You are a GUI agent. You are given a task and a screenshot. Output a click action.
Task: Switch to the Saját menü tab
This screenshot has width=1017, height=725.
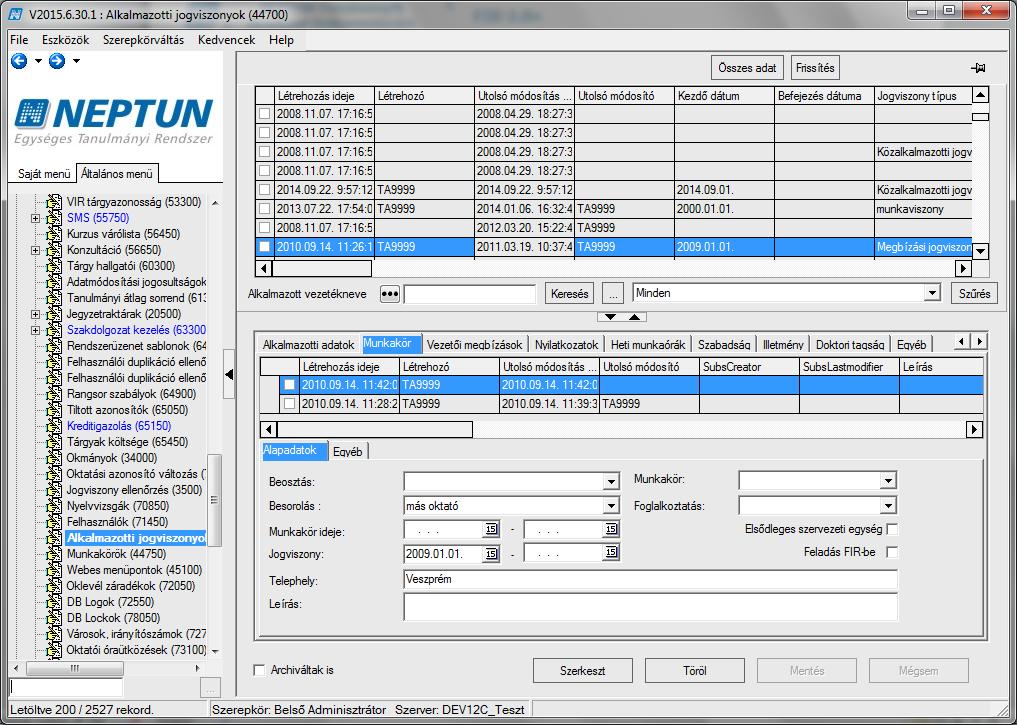point(44,174)
